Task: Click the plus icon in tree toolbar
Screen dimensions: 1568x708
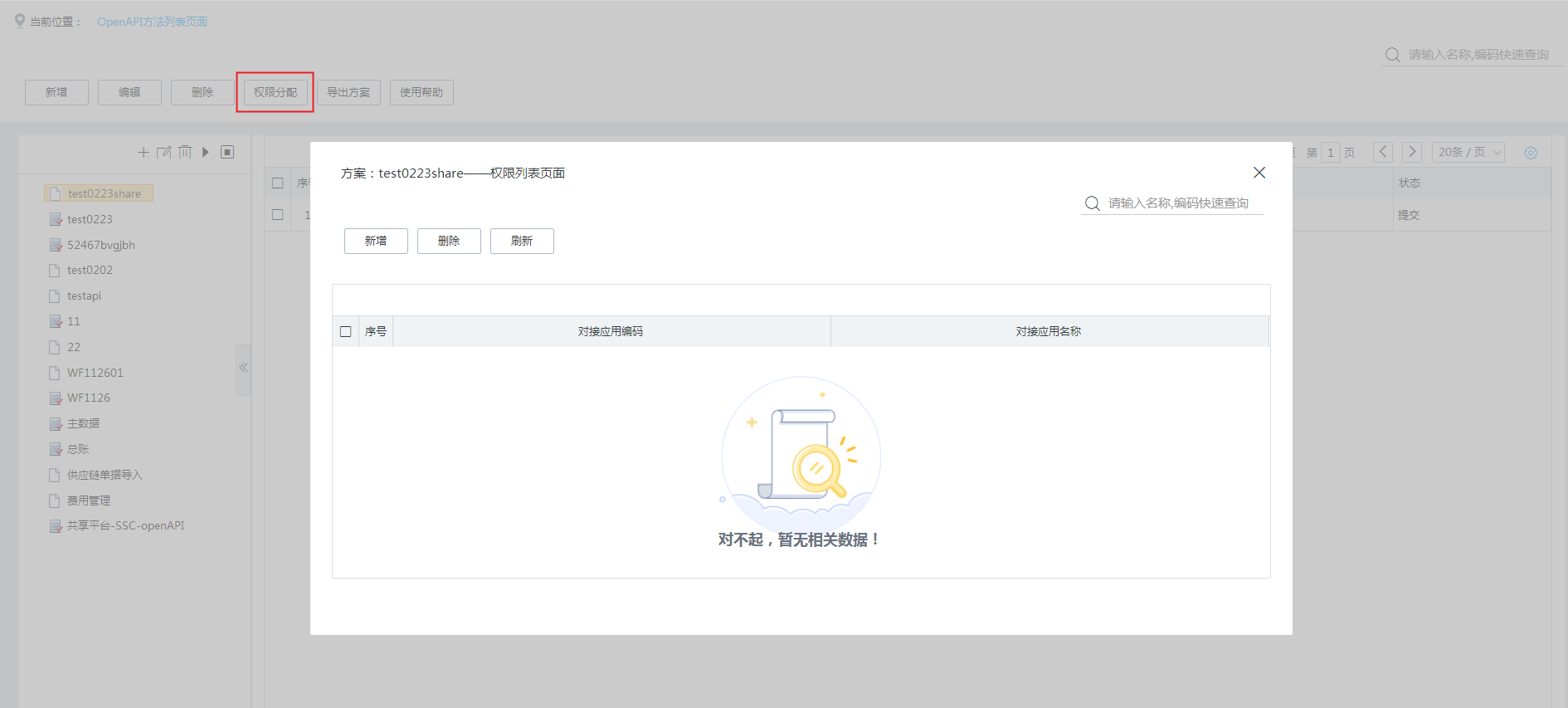Action: [144, 152]
